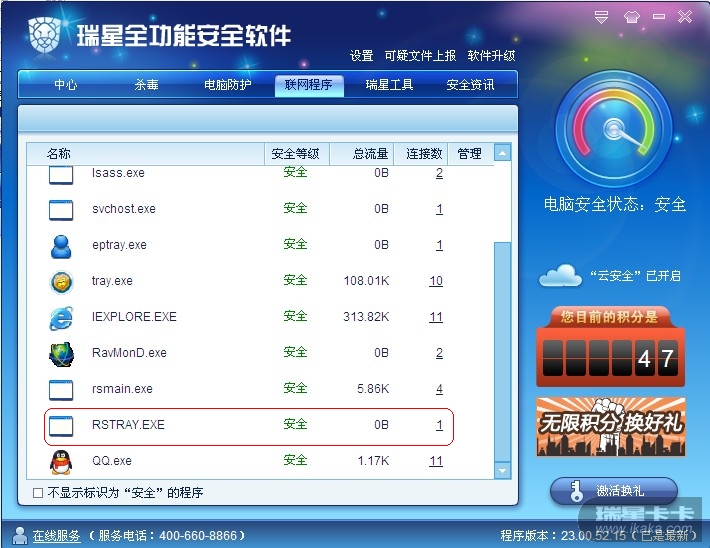The height and width of the screenshot is (548, 710).
Task: Open the main menu funnel icon
Action: [x=601, y=18]
